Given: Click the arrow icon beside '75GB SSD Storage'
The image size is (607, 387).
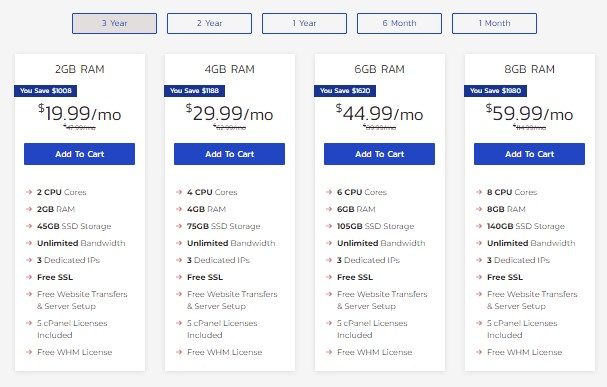Looking at the screenshot, I should (x=179, y=226).
